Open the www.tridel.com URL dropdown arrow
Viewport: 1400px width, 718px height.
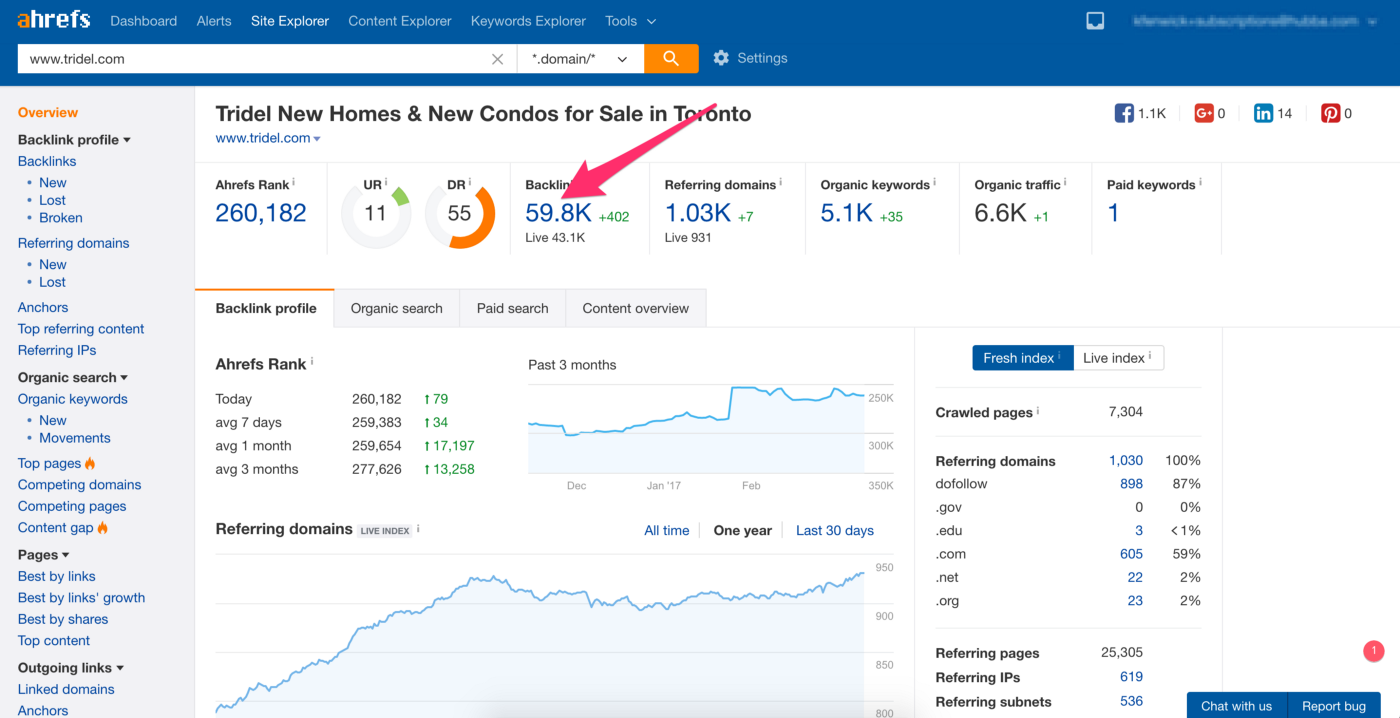317,139
